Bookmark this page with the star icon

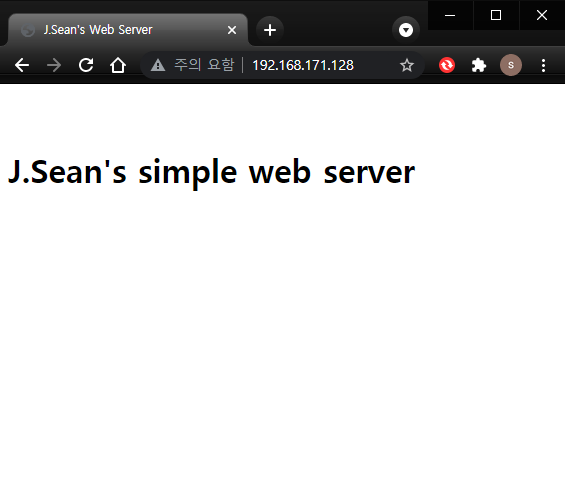tap(407, 65)
